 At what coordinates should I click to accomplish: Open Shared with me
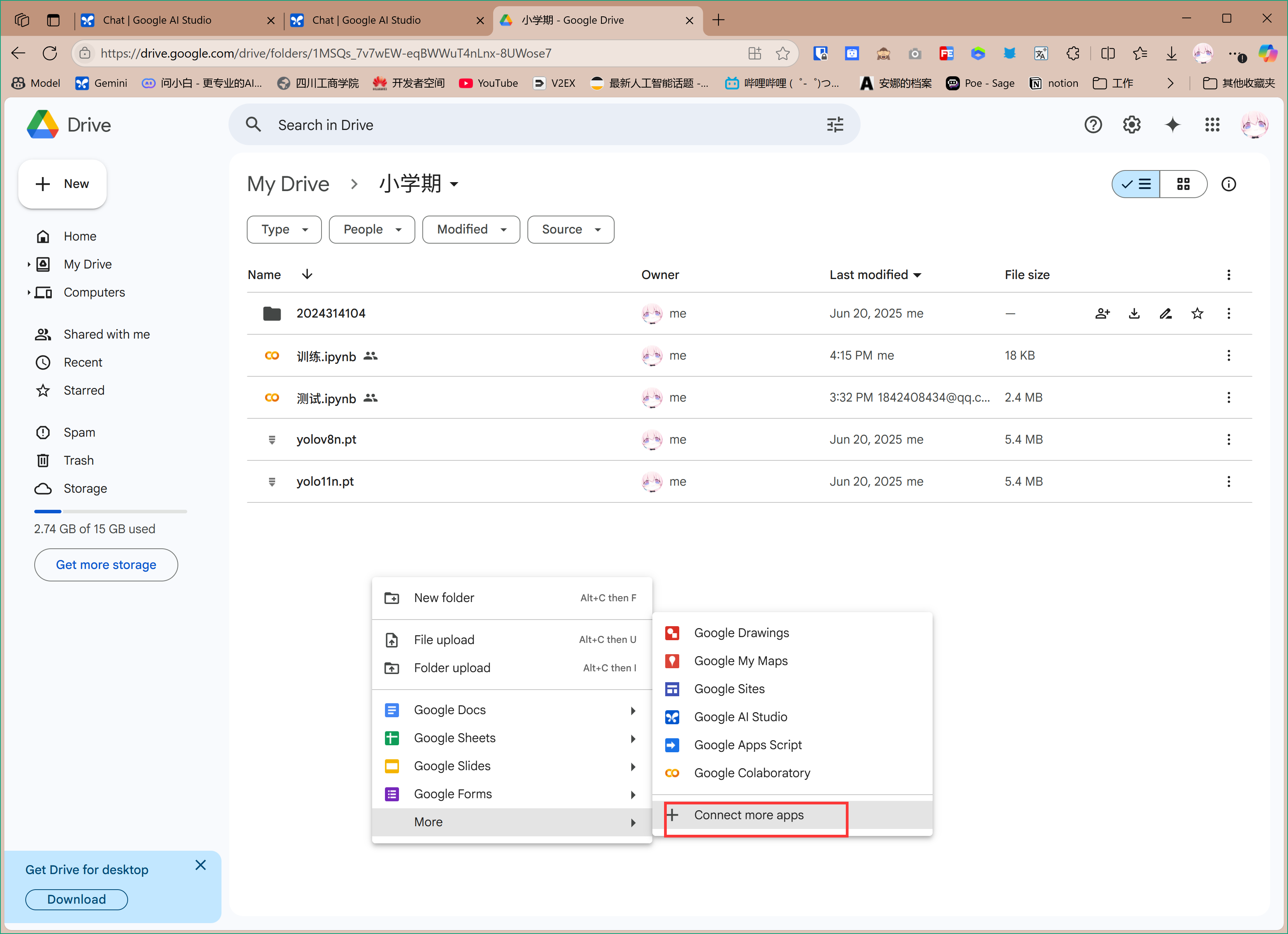[106, 334]
